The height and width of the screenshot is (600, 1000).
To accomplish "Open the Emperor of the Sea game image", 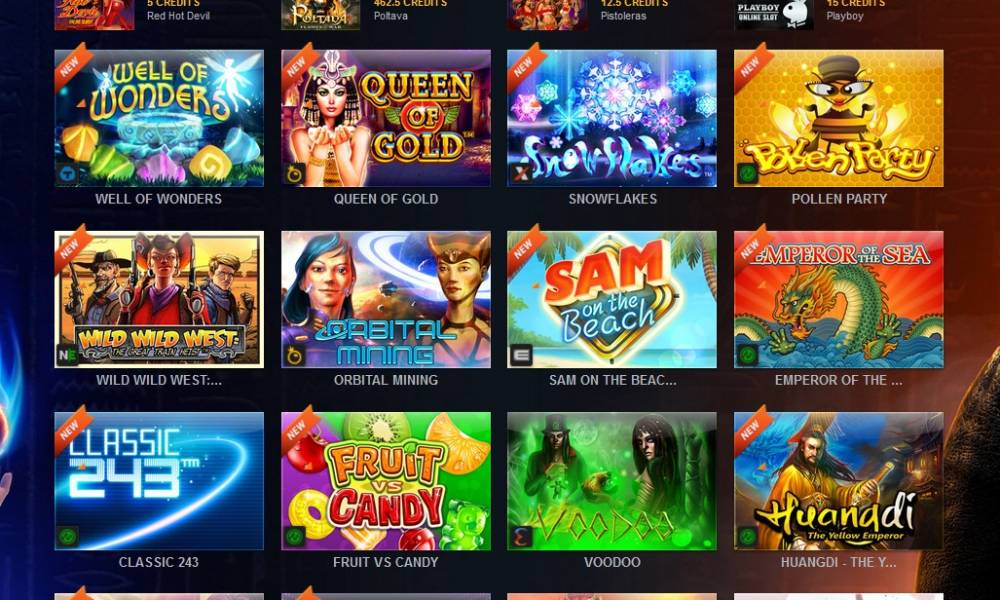I will (x=839, y=300).
